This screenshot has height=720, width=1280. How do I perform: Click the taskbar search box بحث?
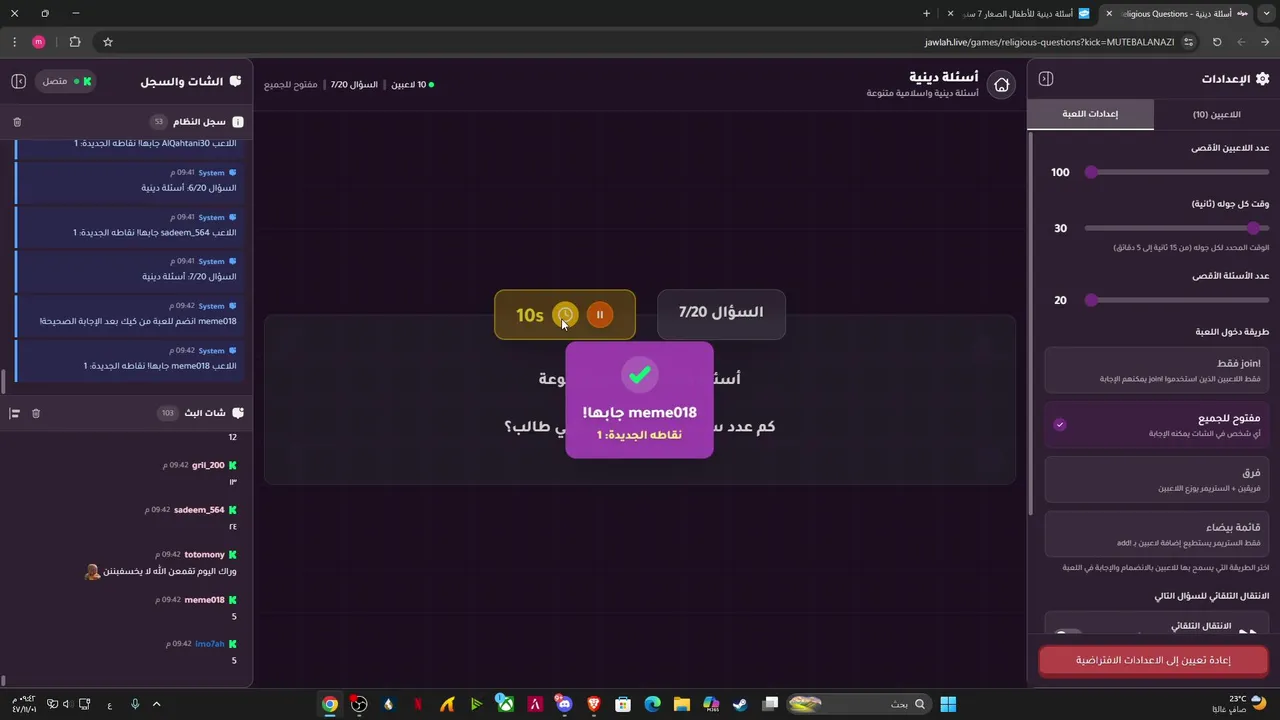[860, 704]
